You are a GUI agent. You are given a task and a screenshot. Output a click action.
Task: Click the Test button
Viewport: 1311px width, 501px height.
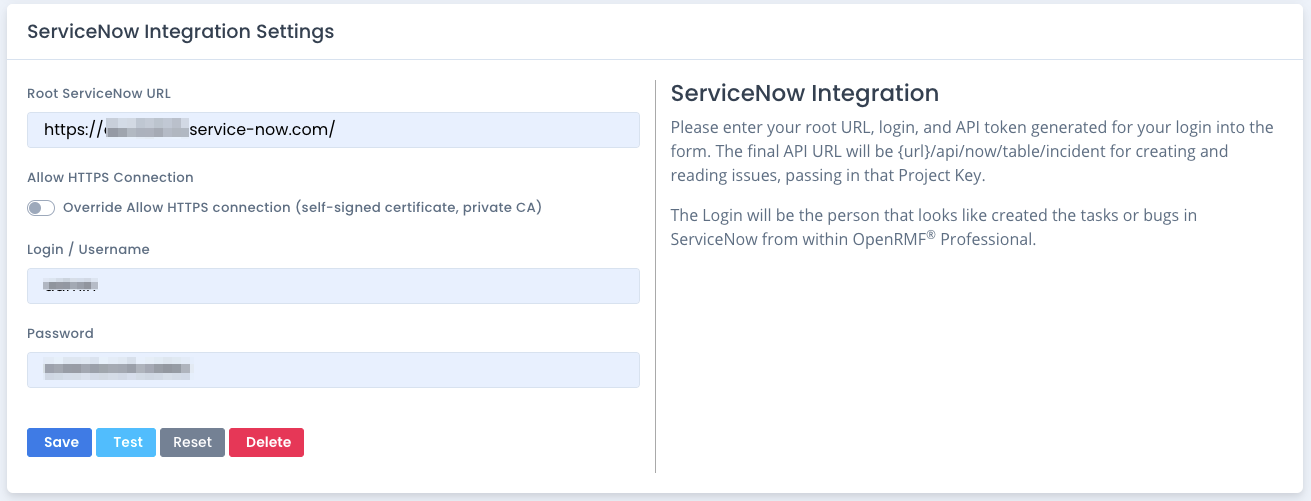coord(126,442)
